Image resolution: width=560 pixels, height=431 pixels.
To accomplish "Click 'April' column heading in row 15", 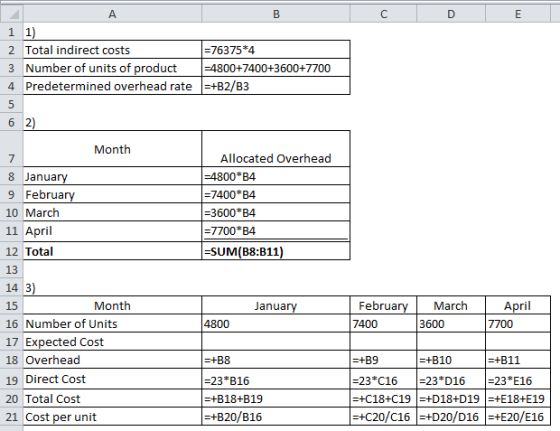I will click(x=518, y=306).
